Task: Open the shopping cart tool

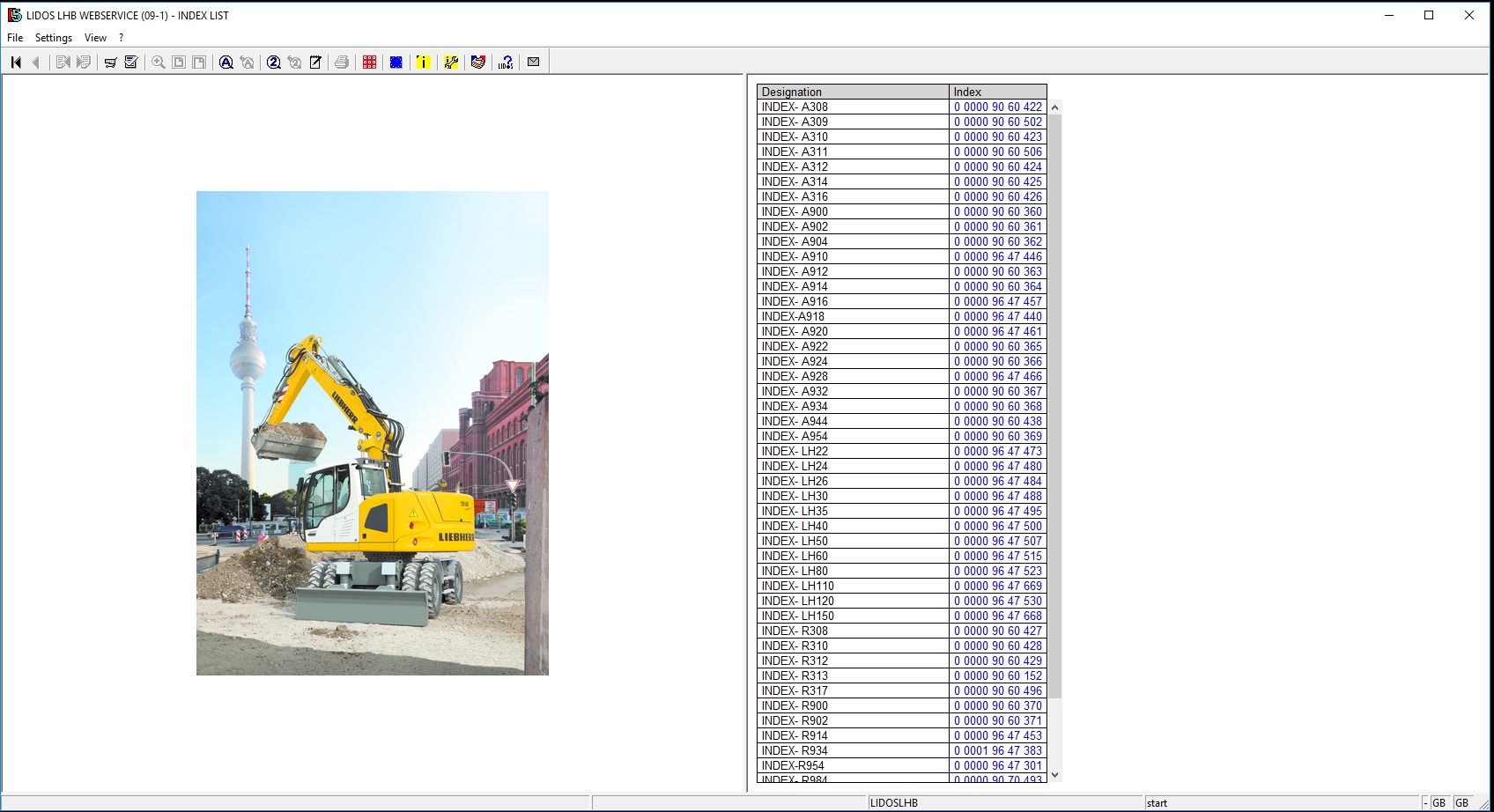Action: pyautogui.click(x=109, y=62)
